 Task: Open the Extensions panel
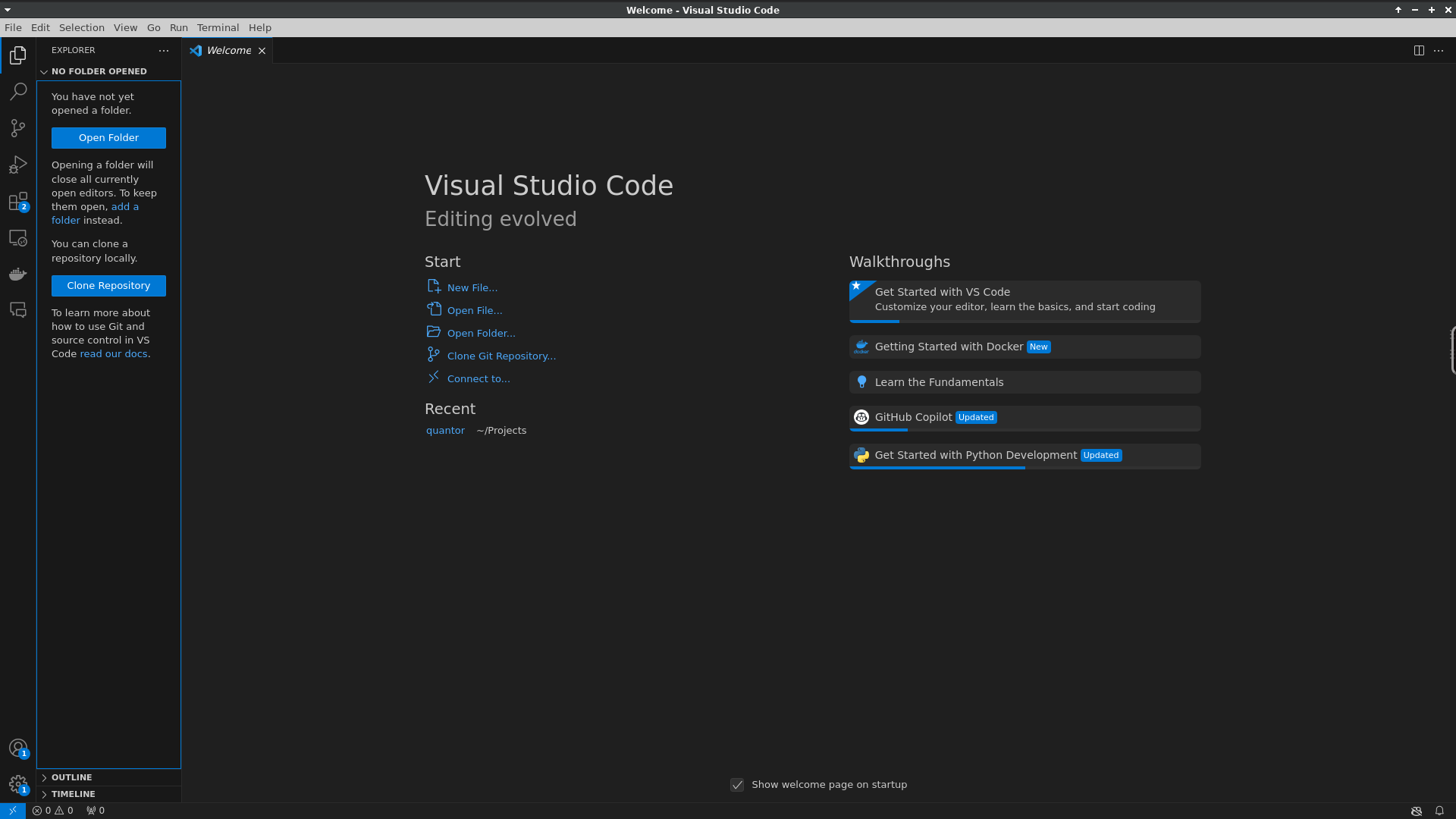pos(18,201)
